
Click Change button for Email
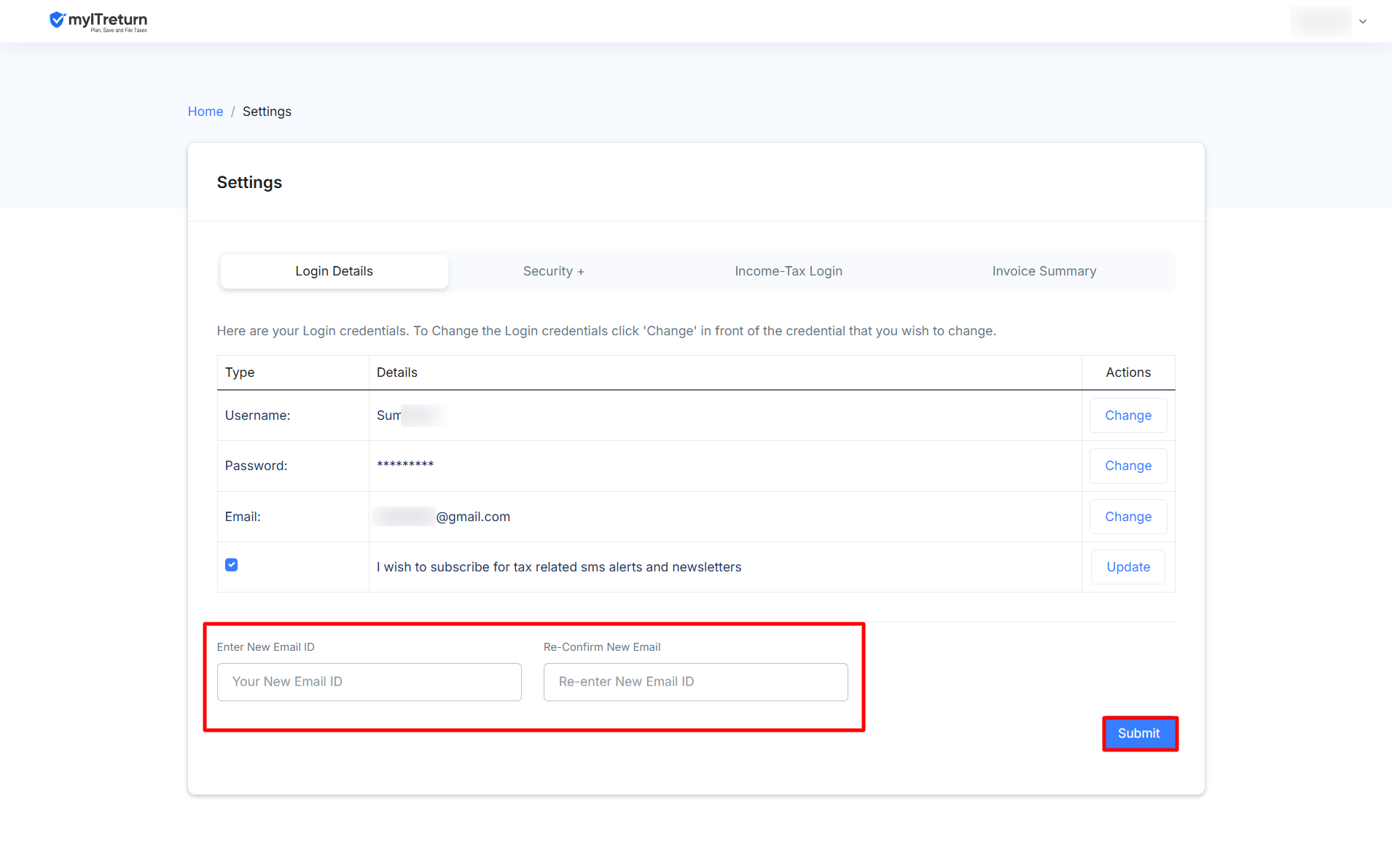click(x=1128, y=517)
